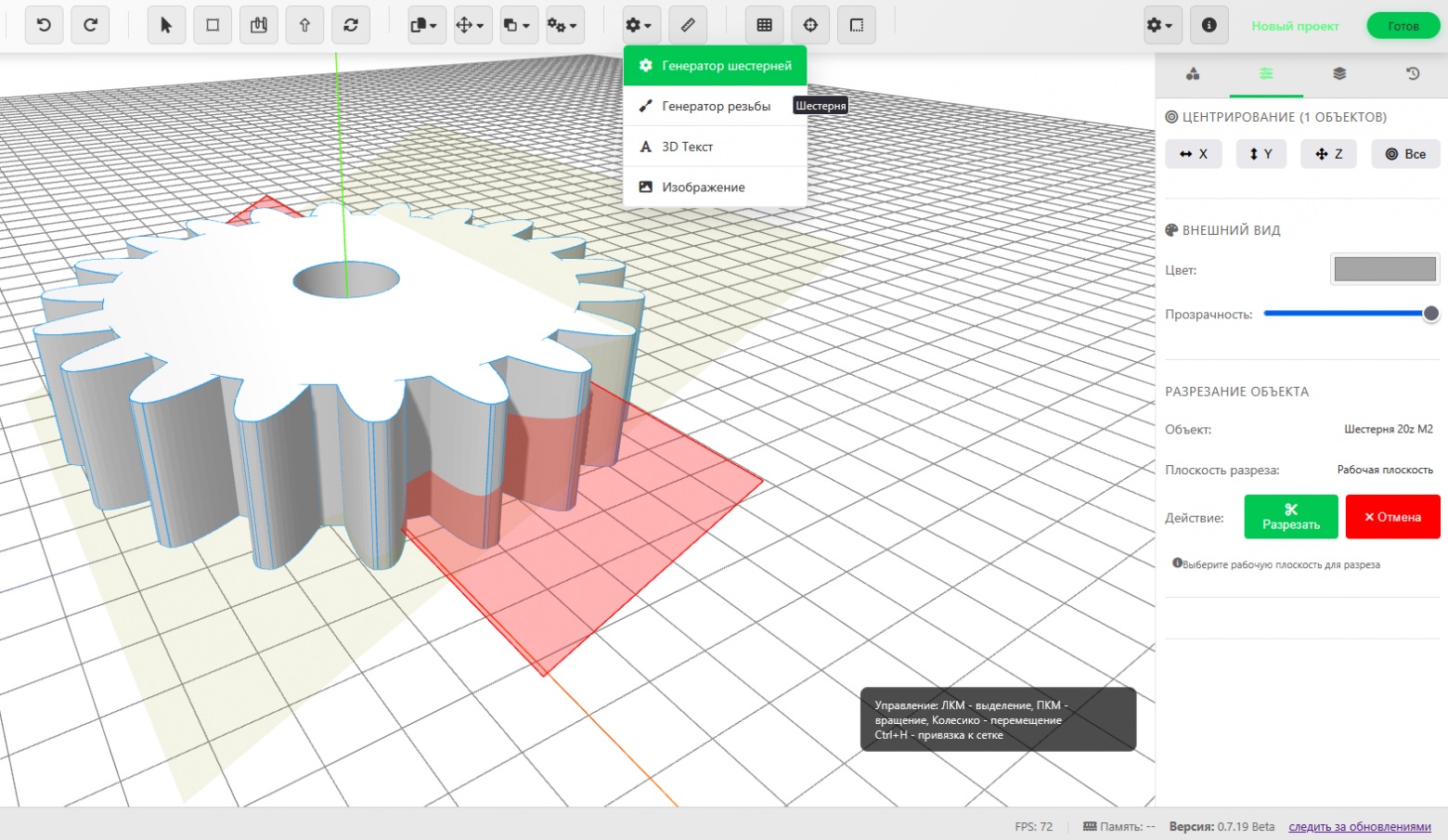The height and width of the screenshot is (840, 1448).
Task: Click the Undo arrow icon
Action: [x=43, y=25]
